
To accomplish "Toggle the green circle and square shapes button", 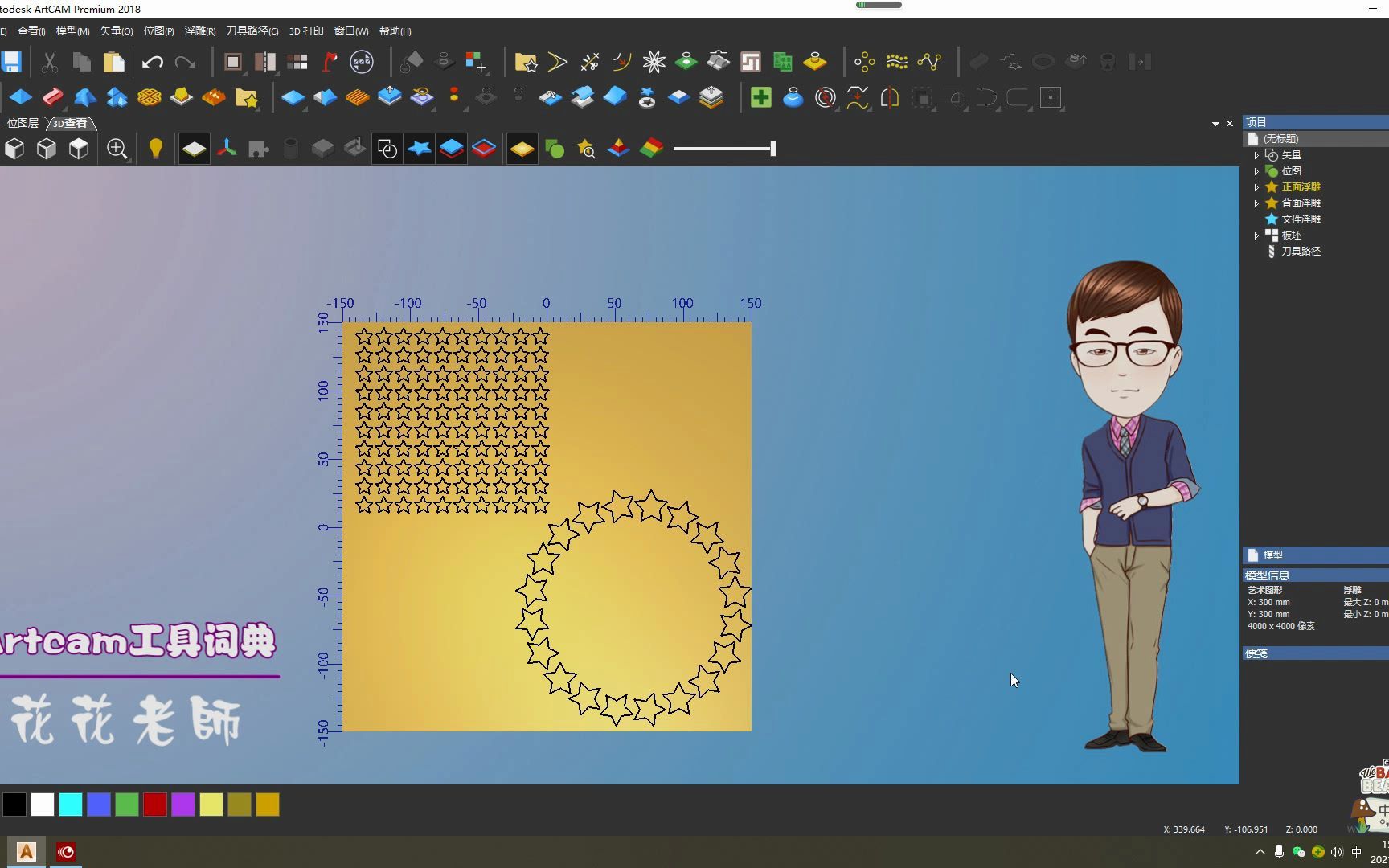I will [x=555, y=149].
